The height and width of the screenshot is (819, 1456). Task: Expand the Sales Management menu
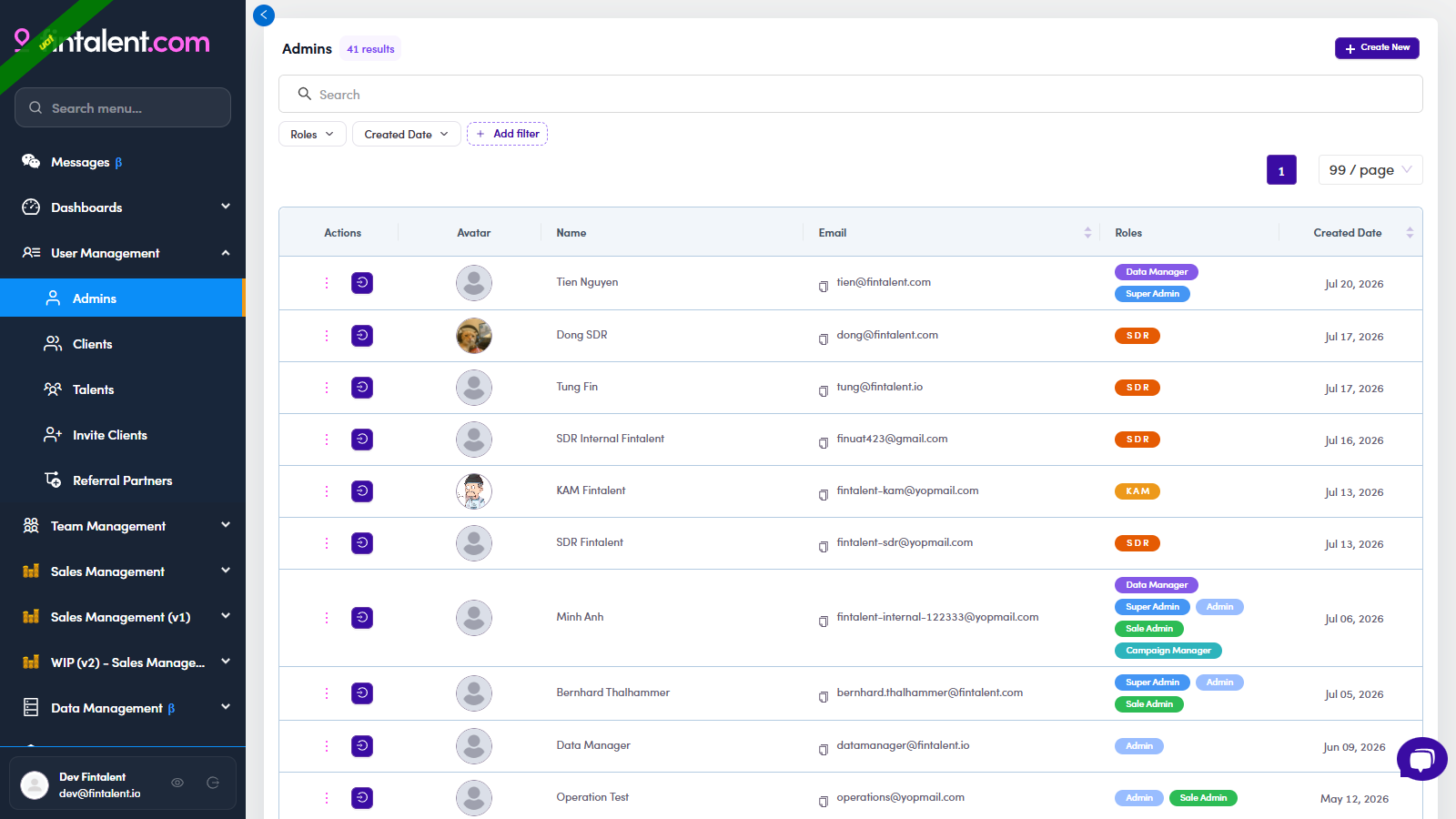pos(123,571)
